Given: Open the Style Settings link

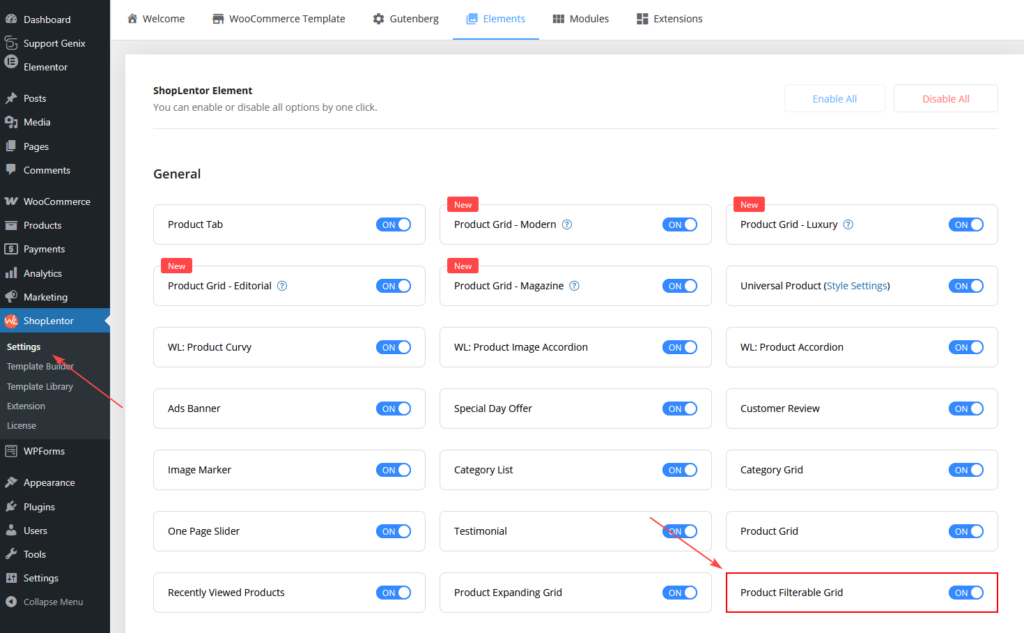Looking at the screenshot, I should tap(855, 286).
